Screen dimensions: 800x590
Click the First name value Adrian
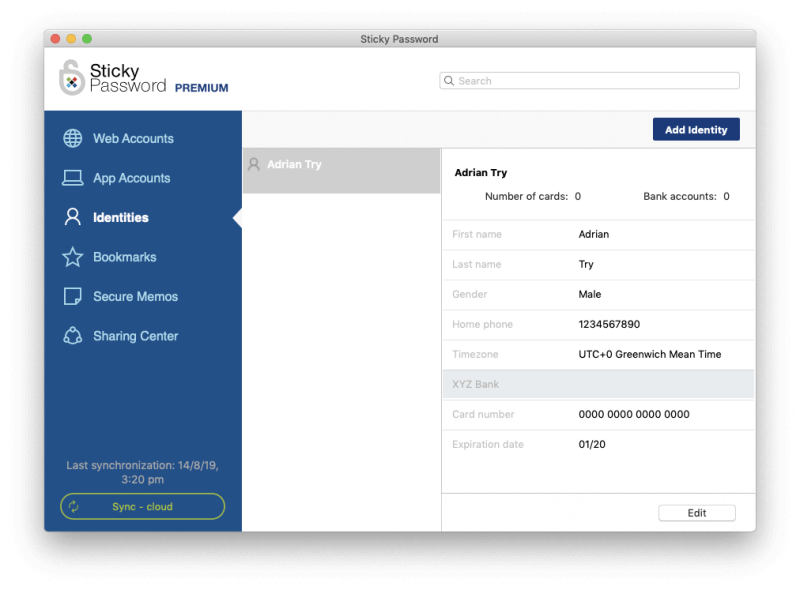tap(593, 234)
